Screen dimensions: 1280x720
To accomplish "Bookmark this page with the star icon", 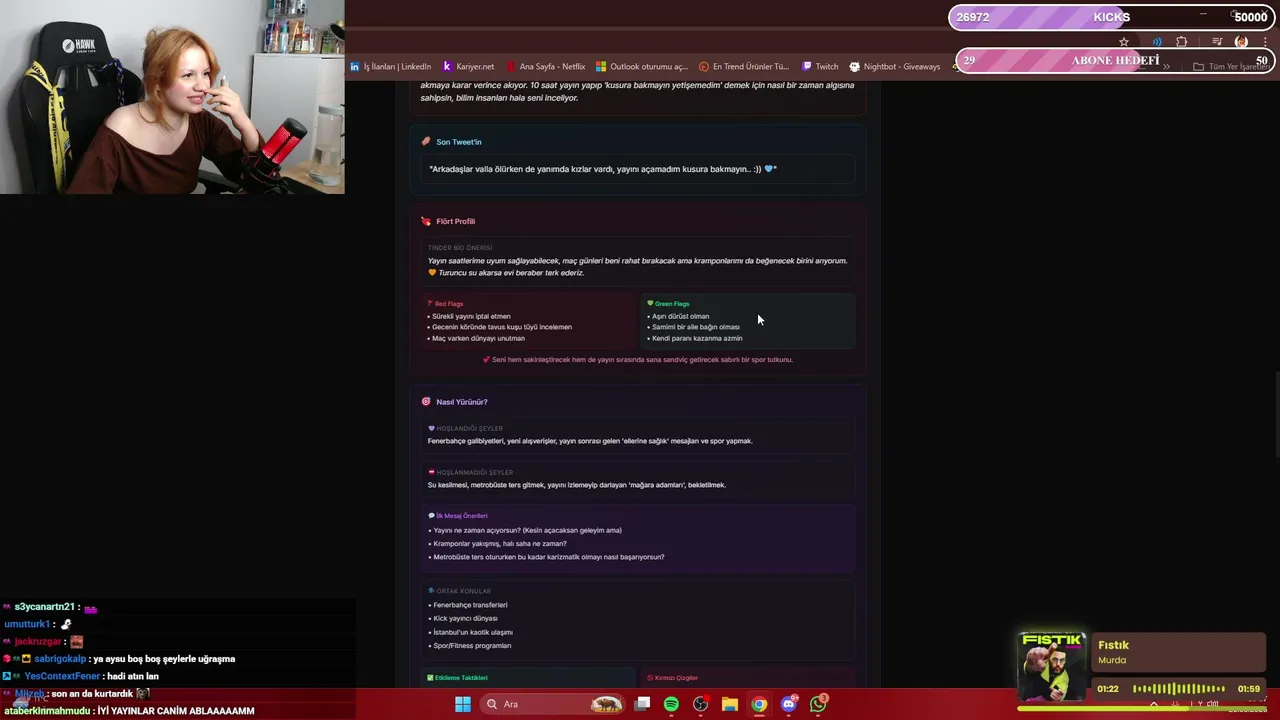I will [1124, 42].
